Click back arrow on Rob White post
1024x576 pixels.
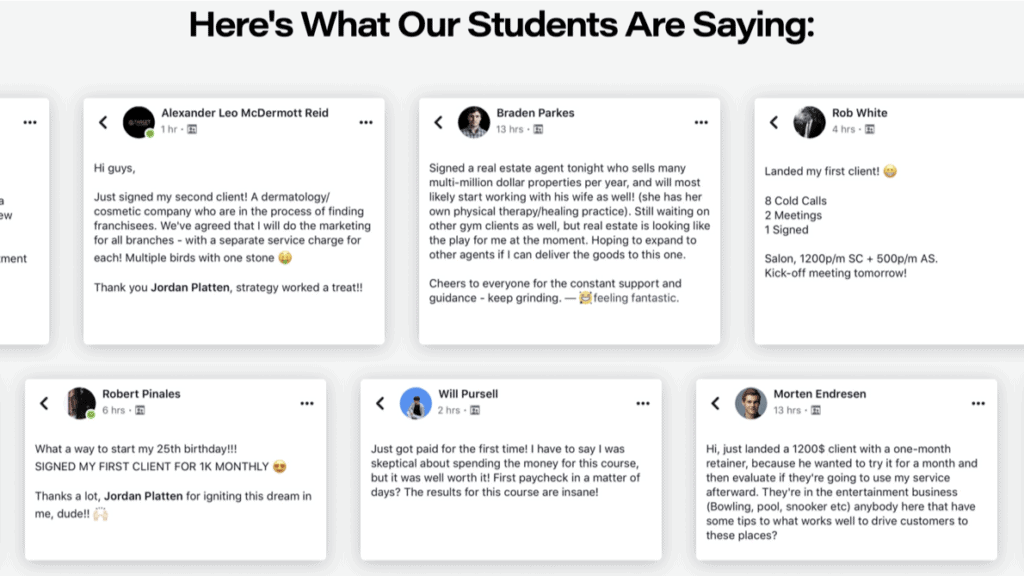coord(774,122)
